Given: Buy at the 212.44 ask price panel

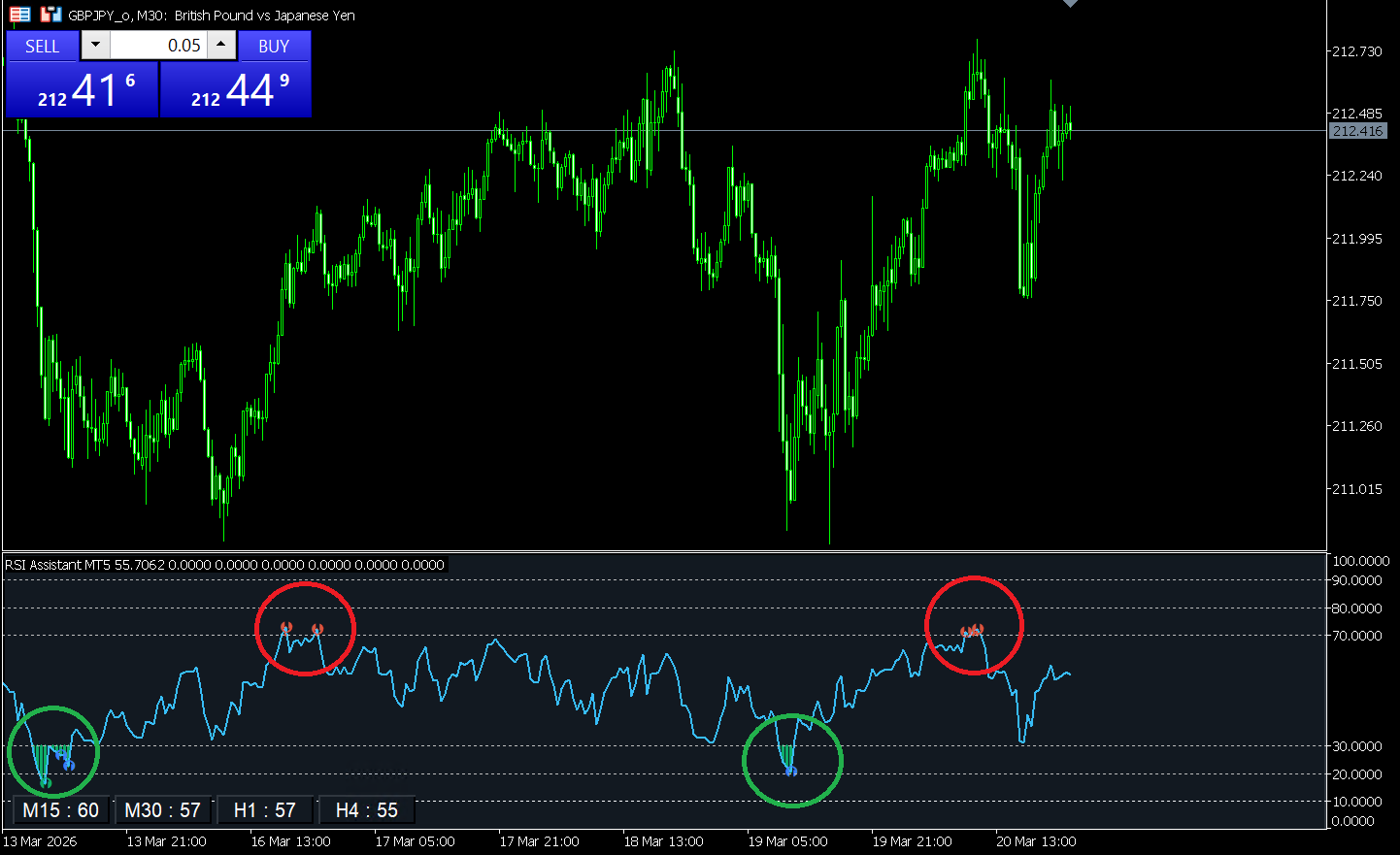Looking at the screenshot, I should click(x=236, y=90).
